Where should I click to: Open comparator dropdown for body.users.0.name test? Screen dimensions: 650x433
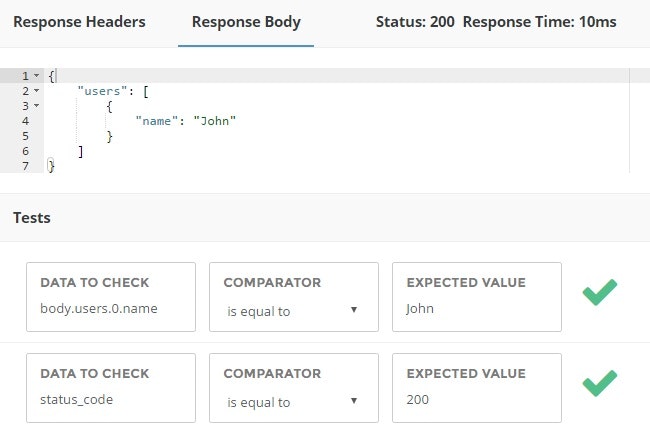pos(293,311)
